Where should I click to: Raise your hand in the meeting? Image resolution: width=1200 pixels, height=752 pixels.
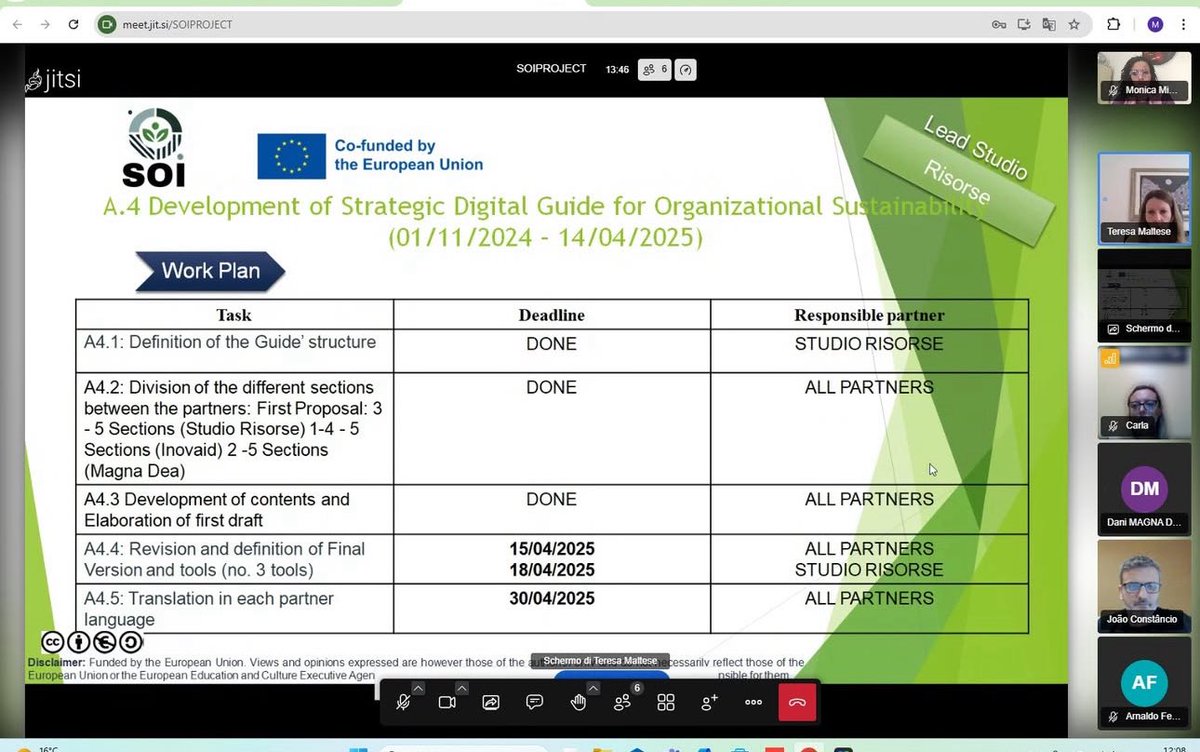(578, 703)
